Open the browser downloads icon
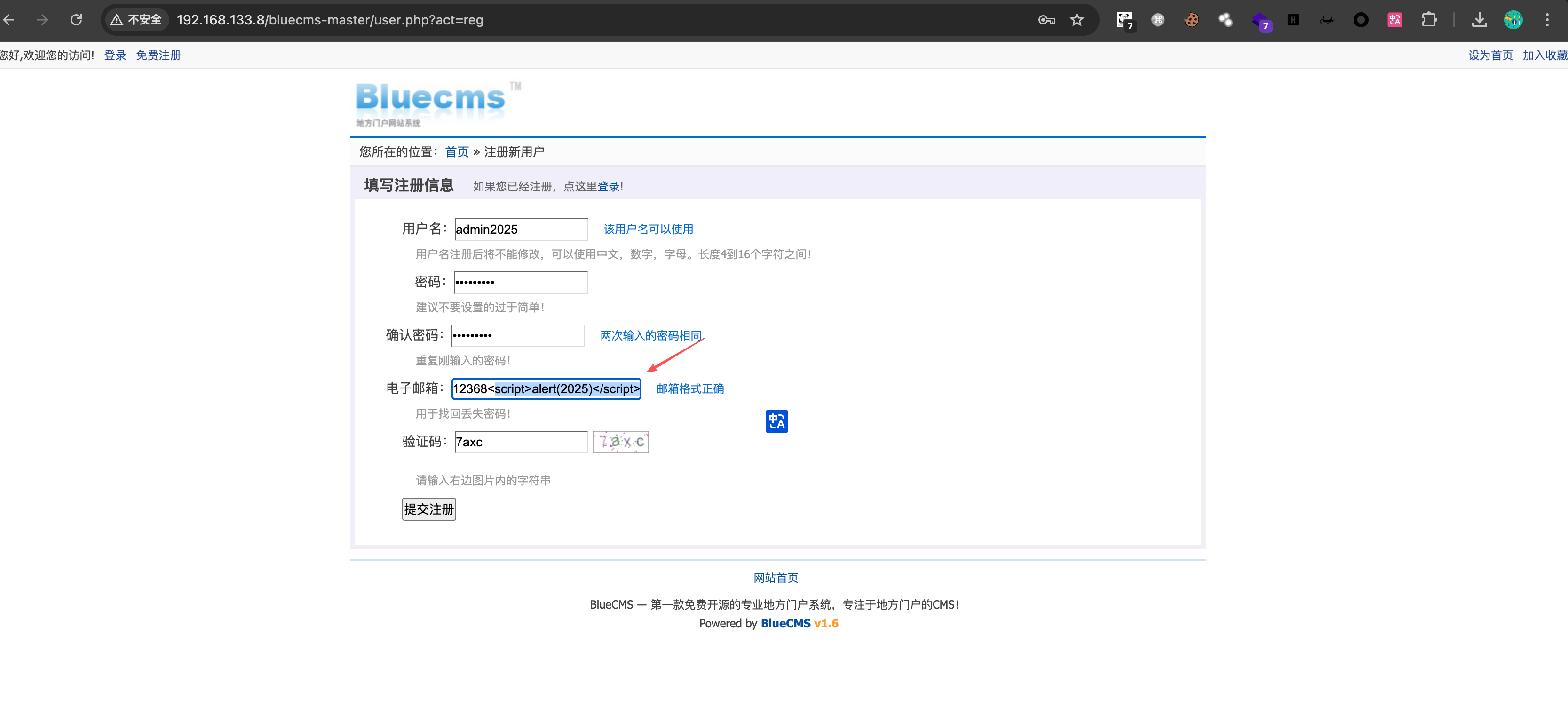 1479,20
